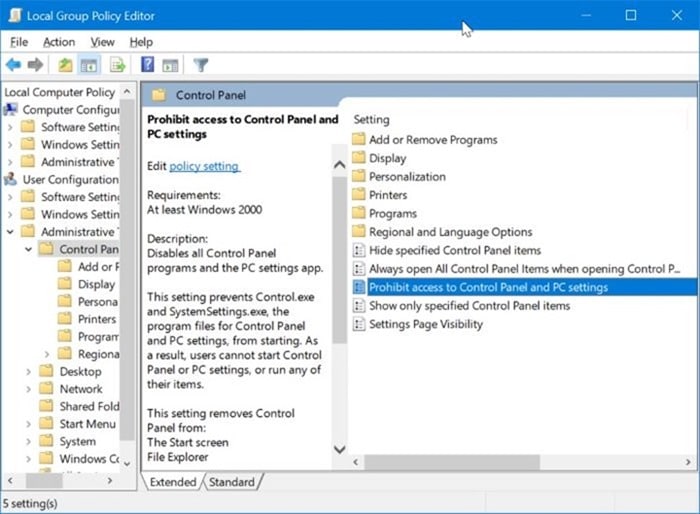Click tree pane horizontal scroll right arrow
Screen dimensions: 700x514
(110, 481)
